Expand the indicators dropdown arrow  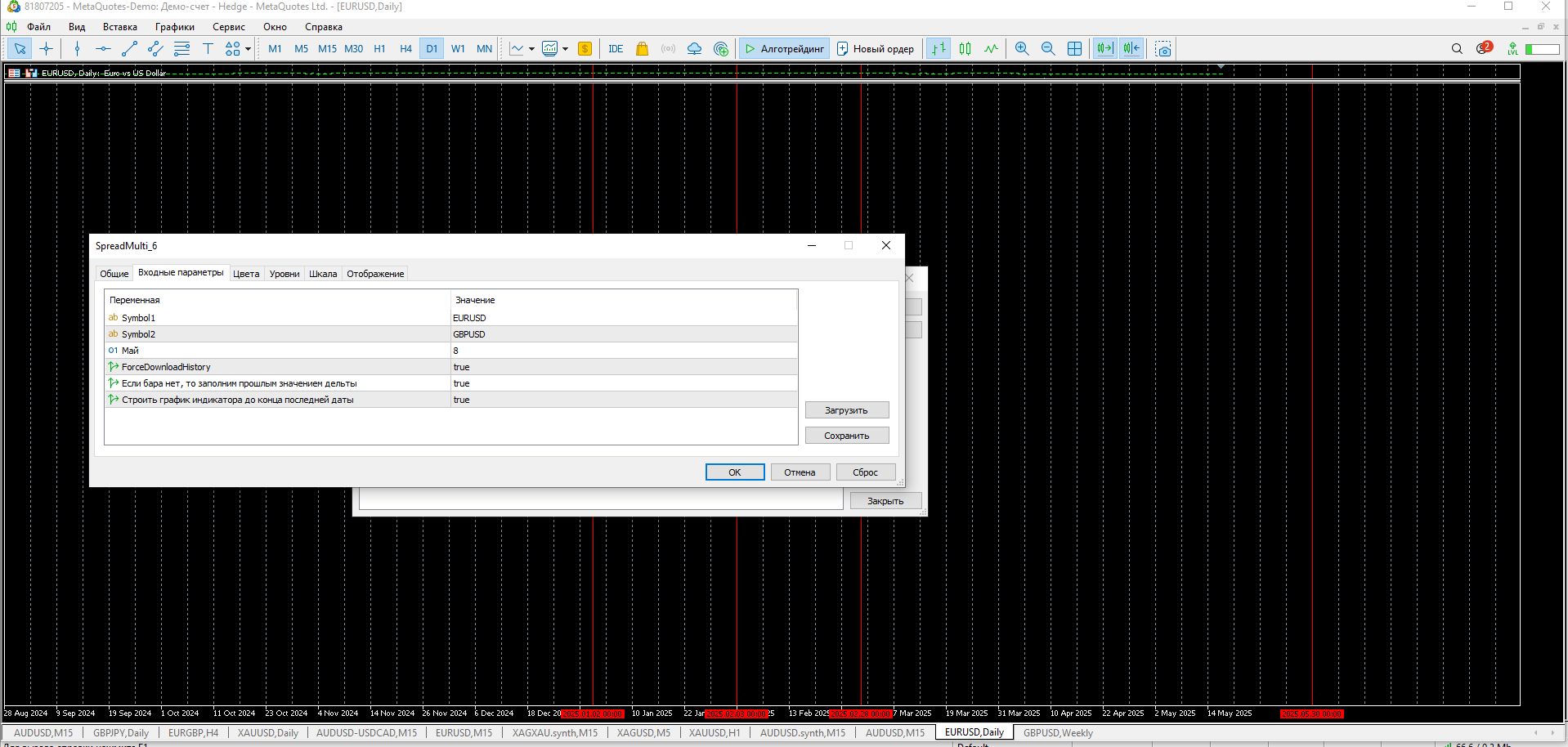(x=531, y=49)
